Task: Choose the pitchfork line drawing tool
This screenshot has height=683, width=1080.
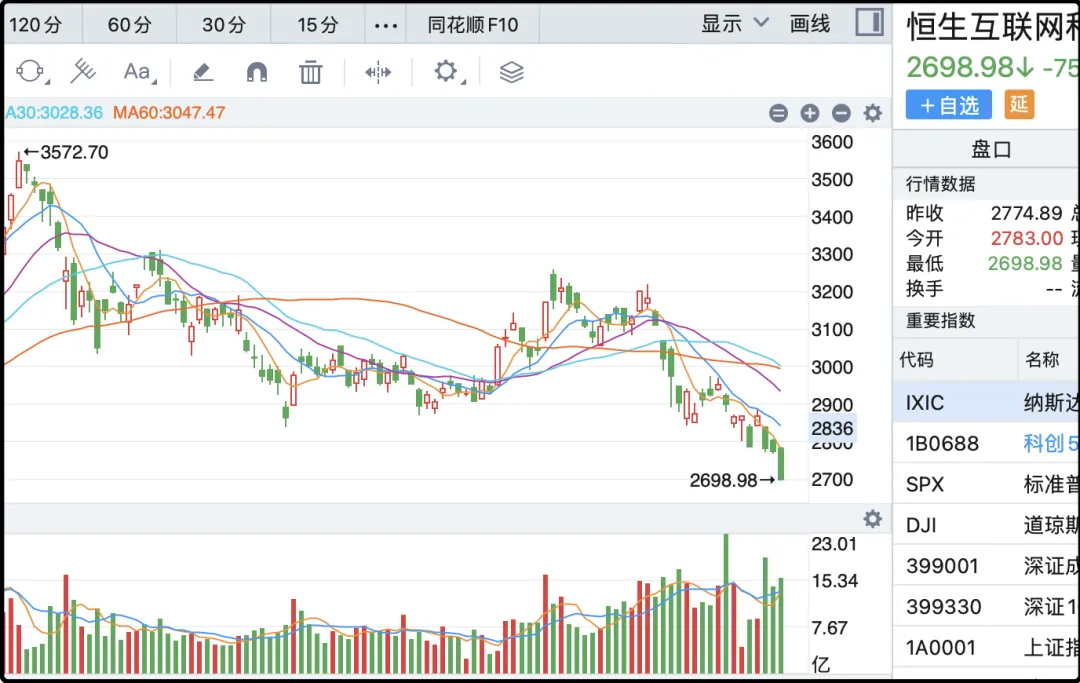Action: (83, 72)
